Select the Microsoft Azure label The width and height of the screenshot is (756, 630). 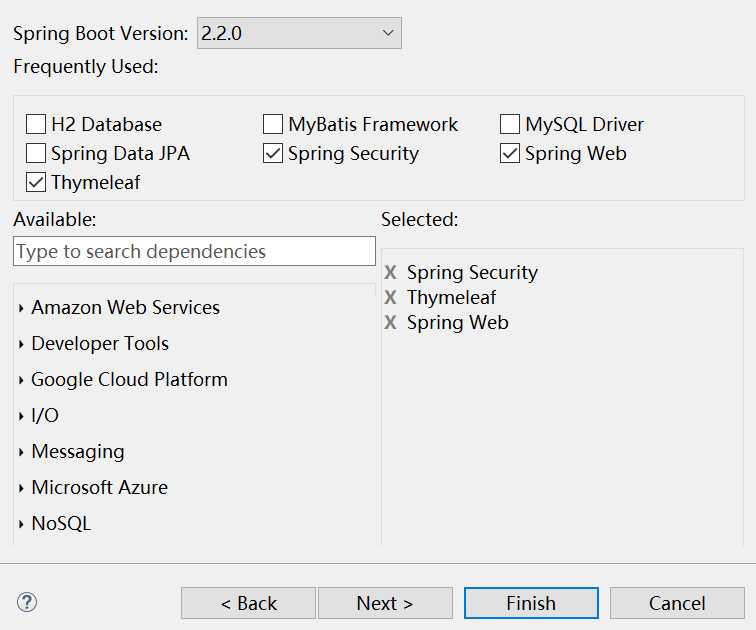click(x=99, y=487)
